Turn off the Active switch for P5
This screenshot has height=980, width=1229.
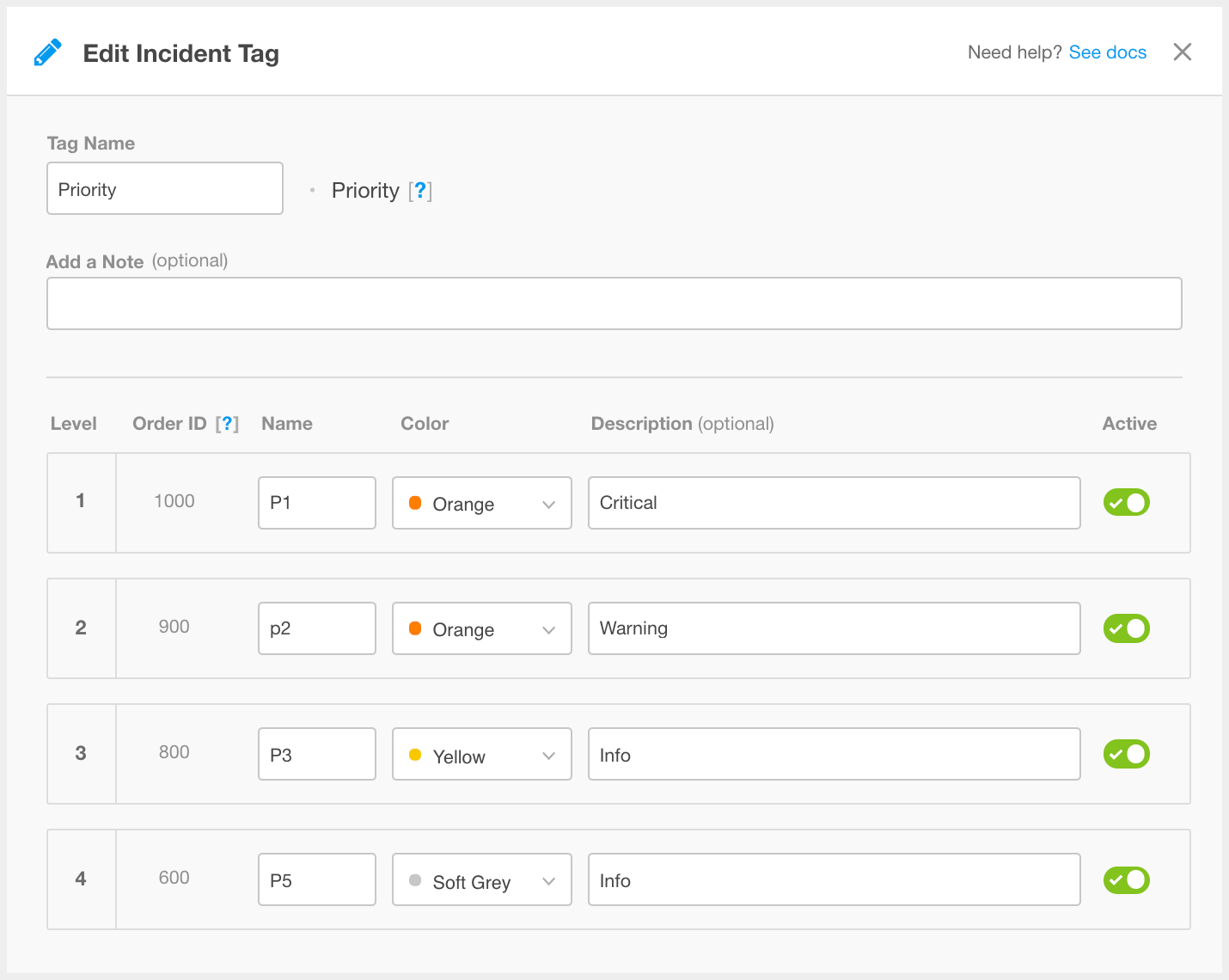click(1126, 879)
